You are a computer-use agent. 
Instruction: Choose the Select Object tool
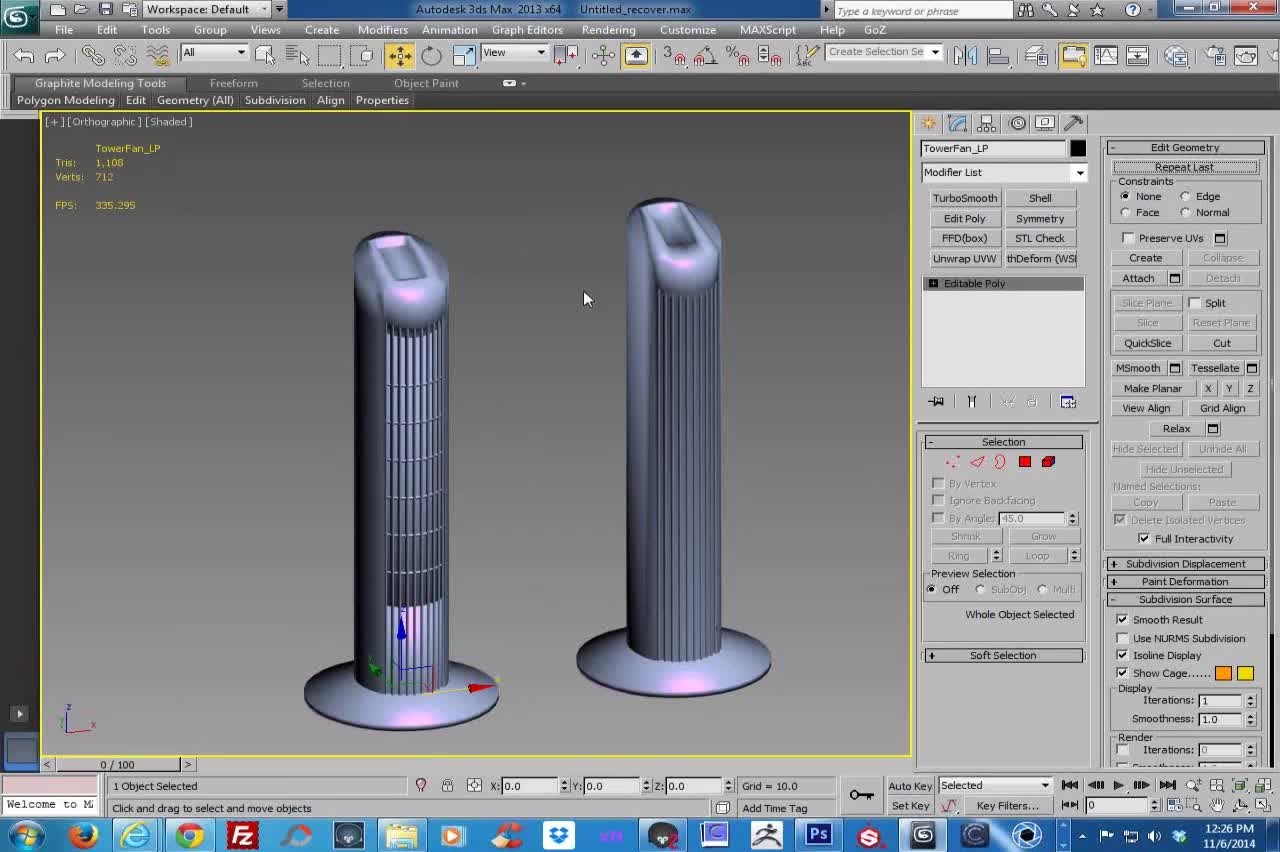tap(265, 56)
